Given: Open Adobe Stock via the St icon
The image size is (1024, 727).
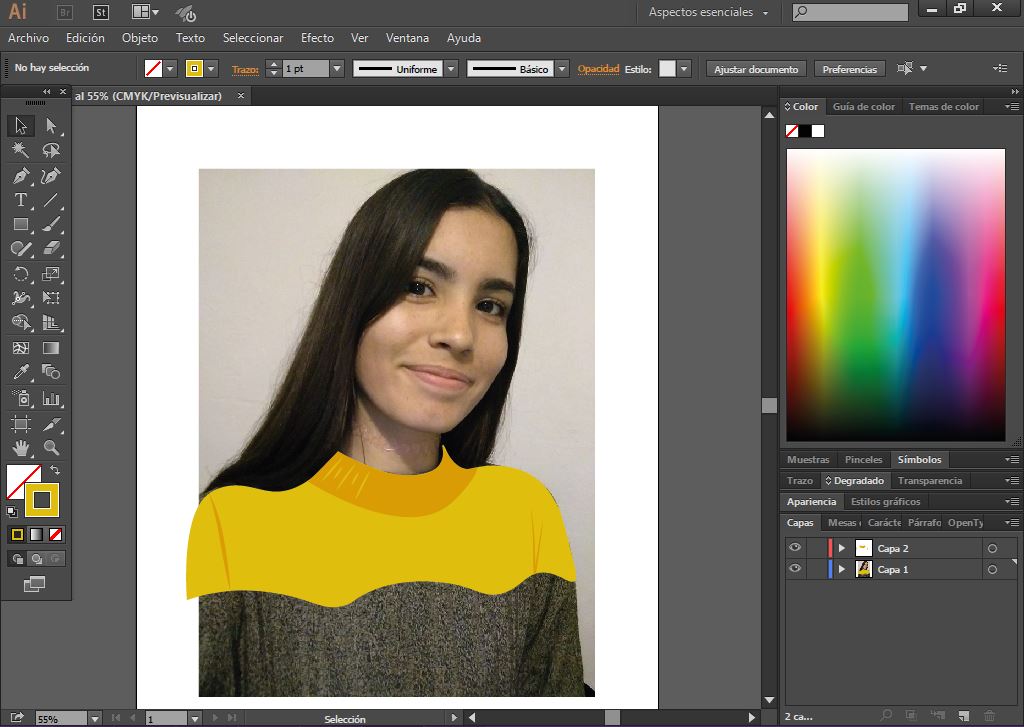Looking at the screenshot, I should point(101,12).
